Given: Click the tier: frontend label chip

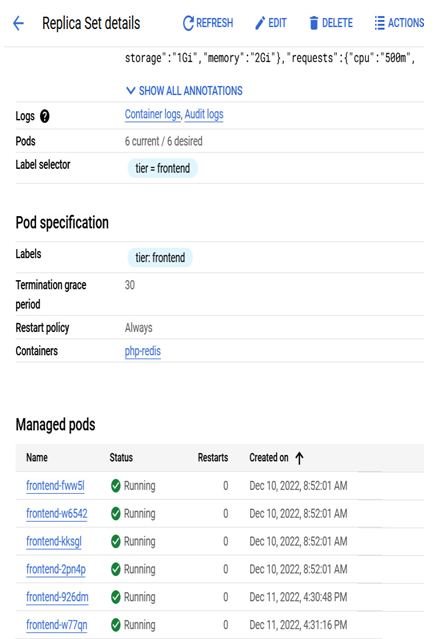Looking at the screenshot, I should point(160,258).
